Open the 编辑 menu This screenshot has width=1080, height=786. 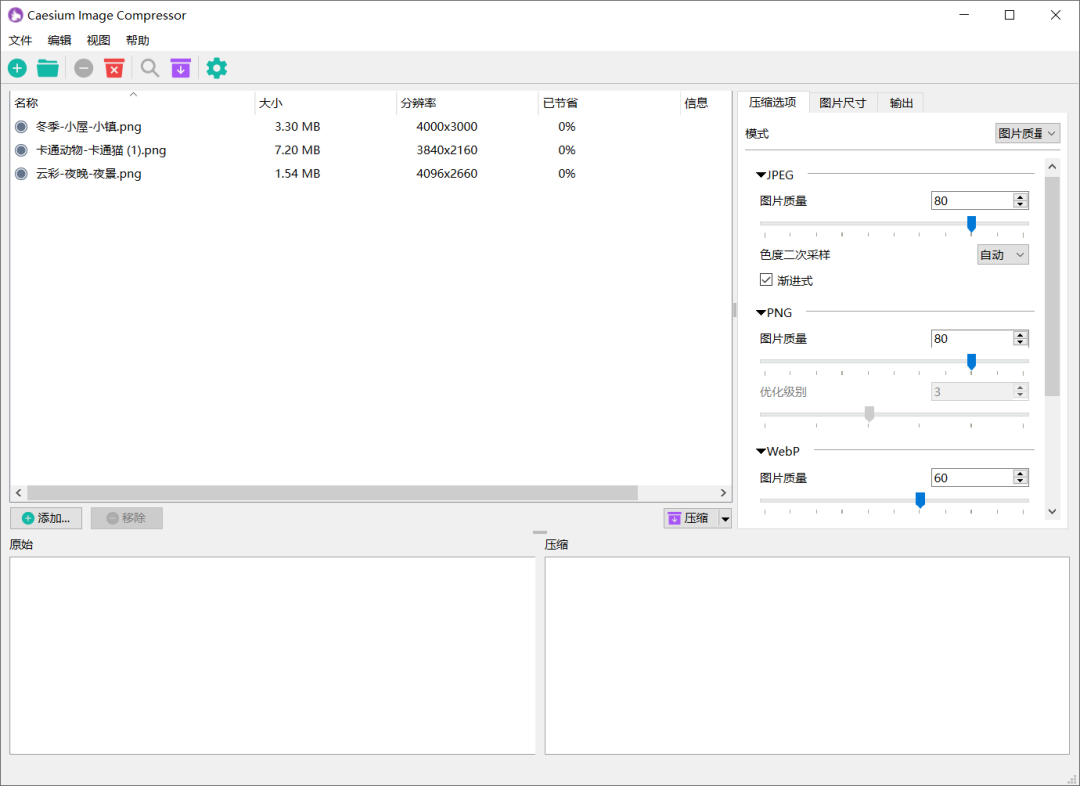59,40
